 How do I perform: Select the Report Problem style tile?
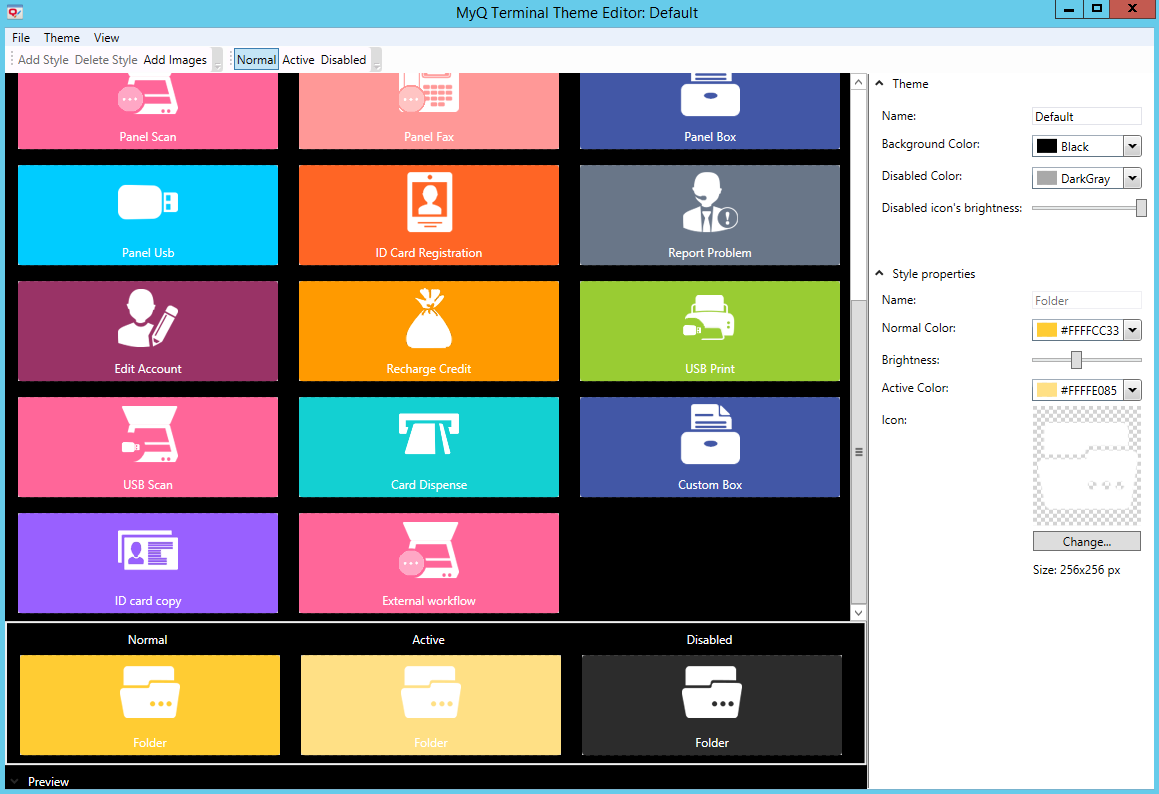click(709, 215)
